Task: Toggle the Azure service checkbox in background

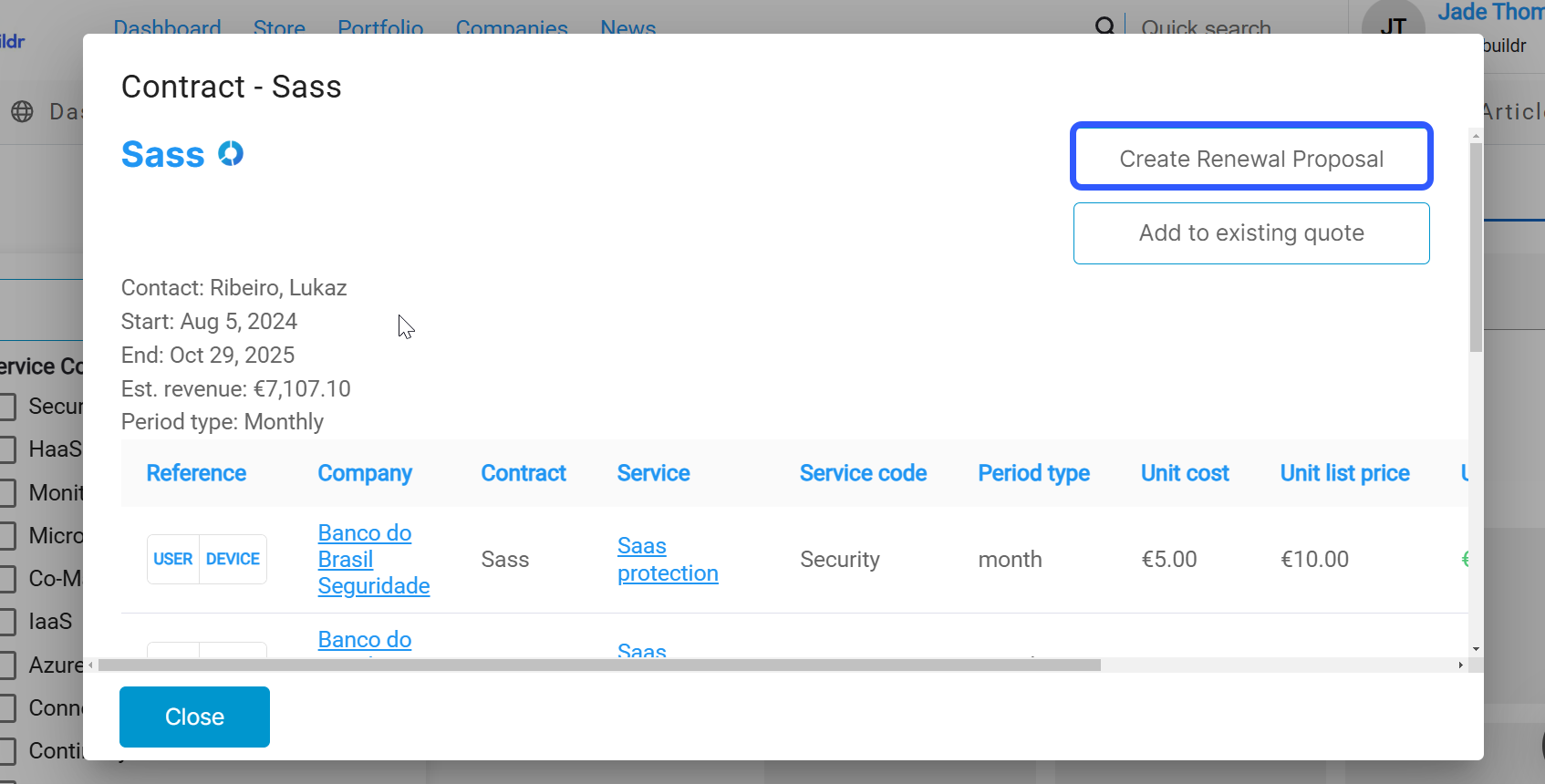Action: (x=7, y=665)
